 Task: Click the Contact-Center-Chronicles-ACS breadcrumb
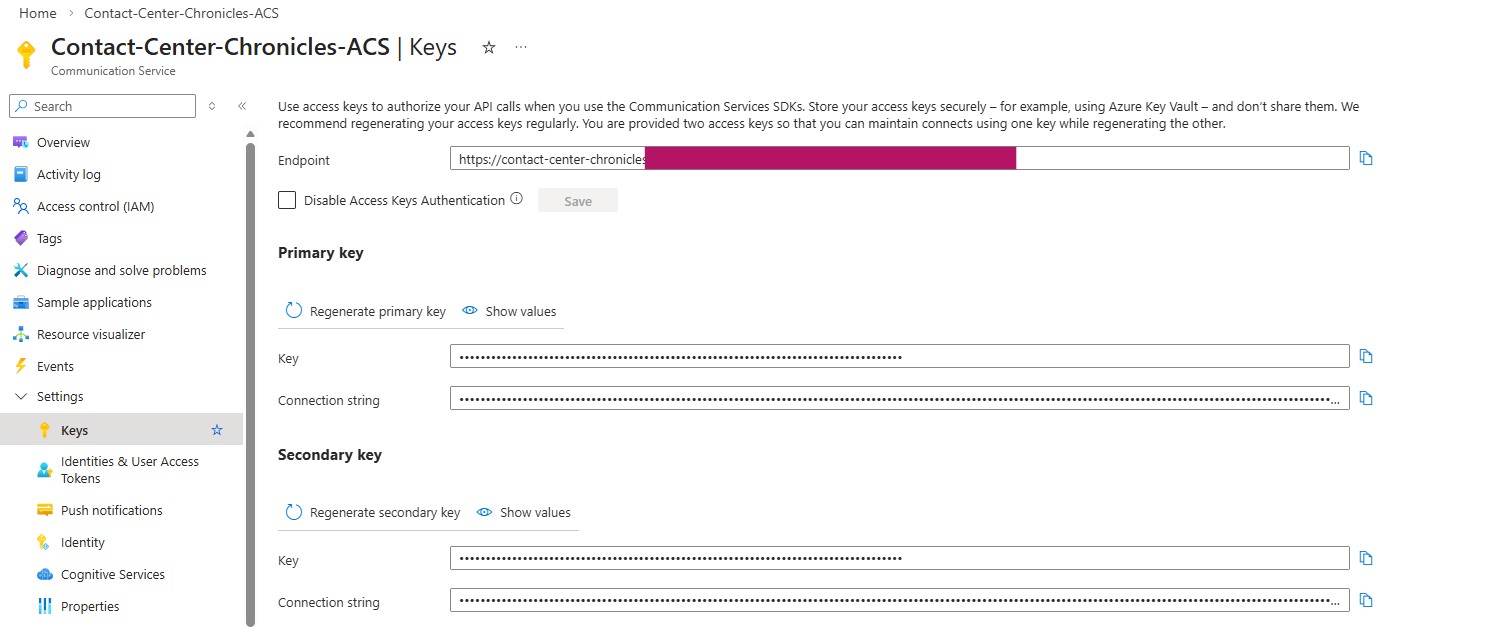(182, 13)
